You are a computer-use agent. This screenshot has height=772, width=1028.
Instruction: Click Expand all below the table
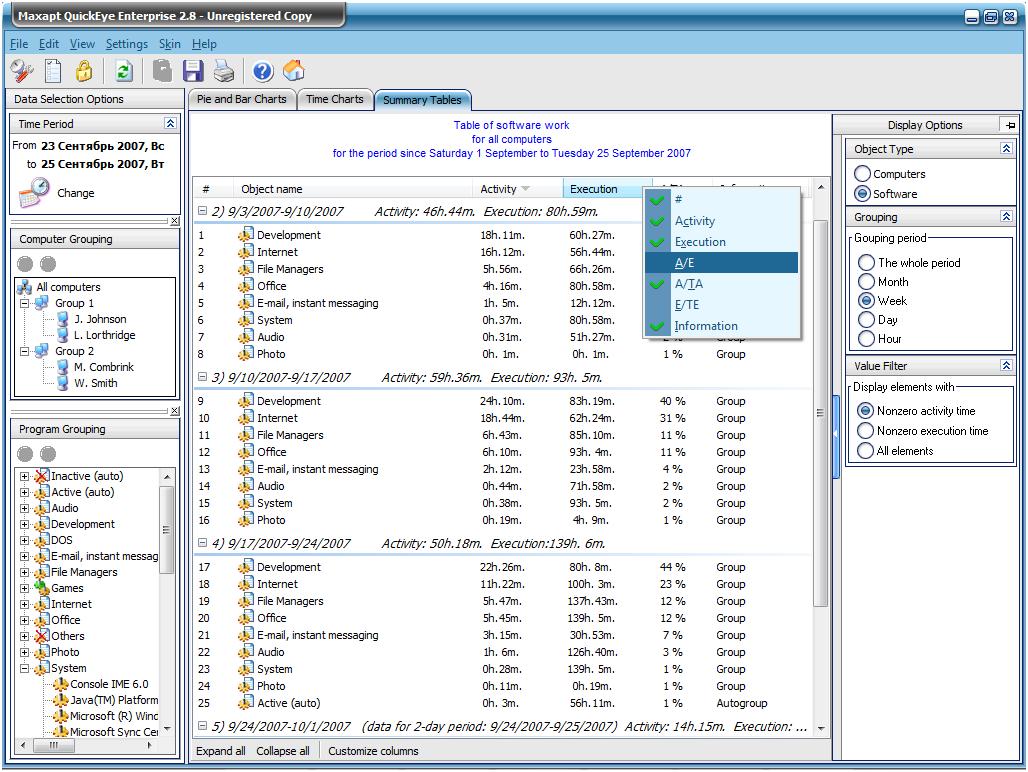220,751
